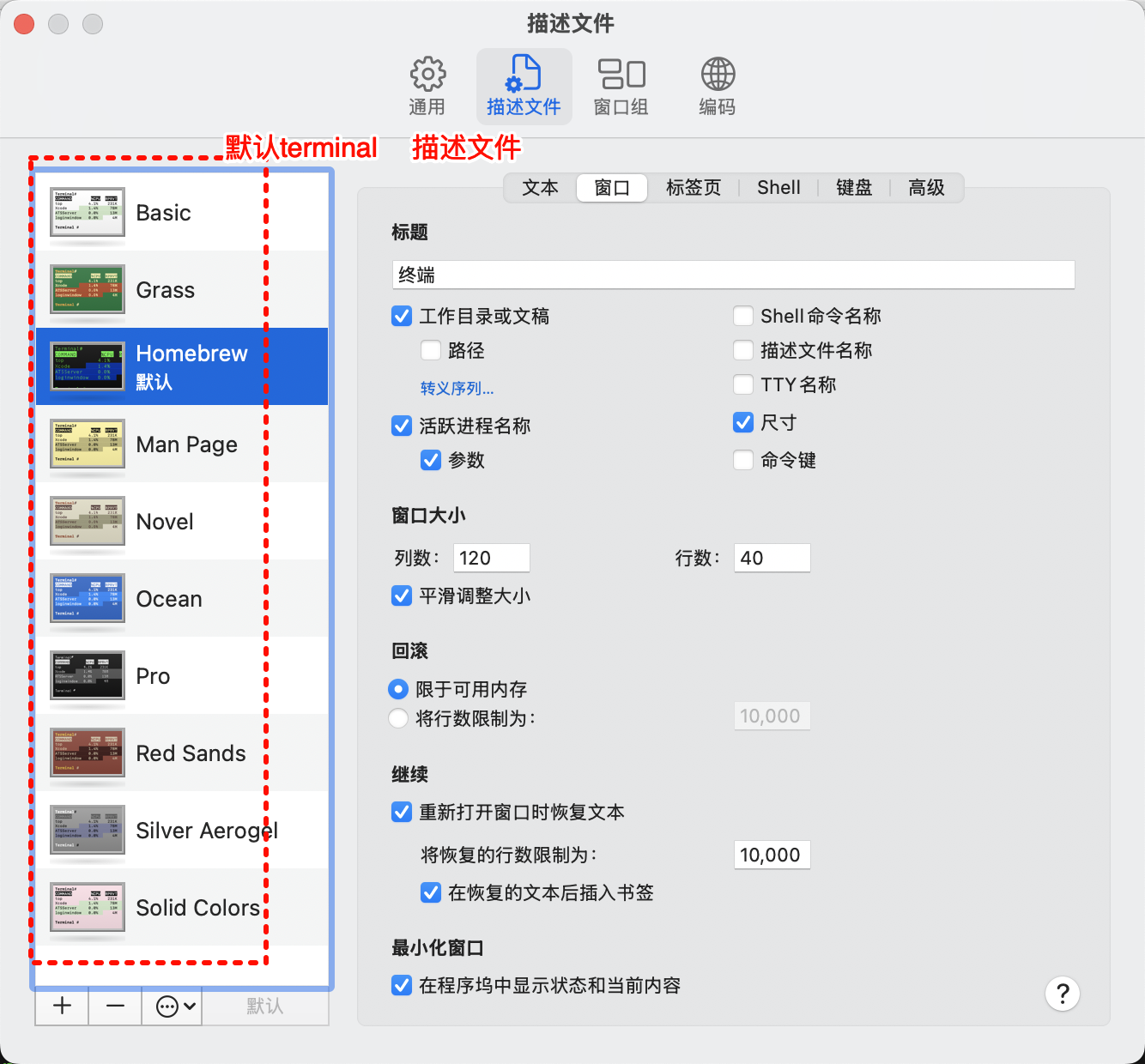The width and height of the screenshot is (1145, 1064).
Task: Remove selected profile with the − icon
Action: pyautogui.click(x=114, y=1006)
